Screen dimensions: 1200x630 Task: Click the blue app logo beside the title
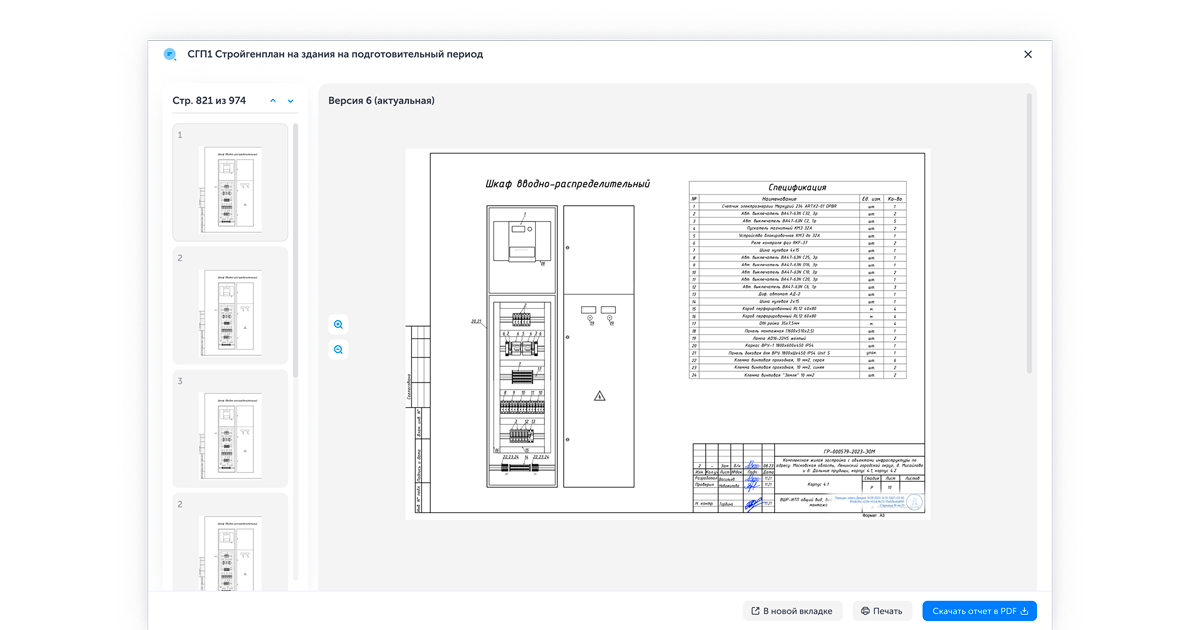[x=170, y=55]
